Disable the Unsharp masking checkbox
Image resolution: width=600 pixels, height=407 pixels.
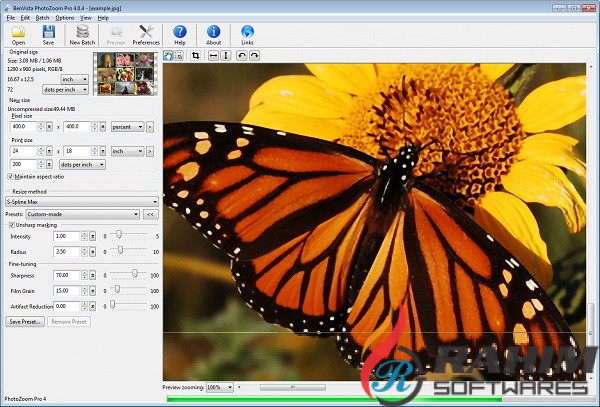(11, 225)
